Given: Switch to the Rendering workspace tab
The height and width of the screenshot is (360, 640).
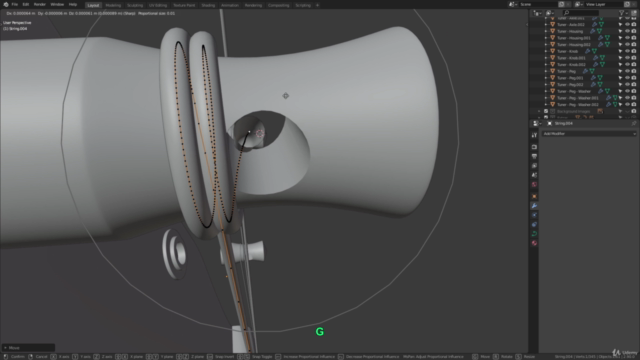Looking at the screenshot, I should [253, 5].
